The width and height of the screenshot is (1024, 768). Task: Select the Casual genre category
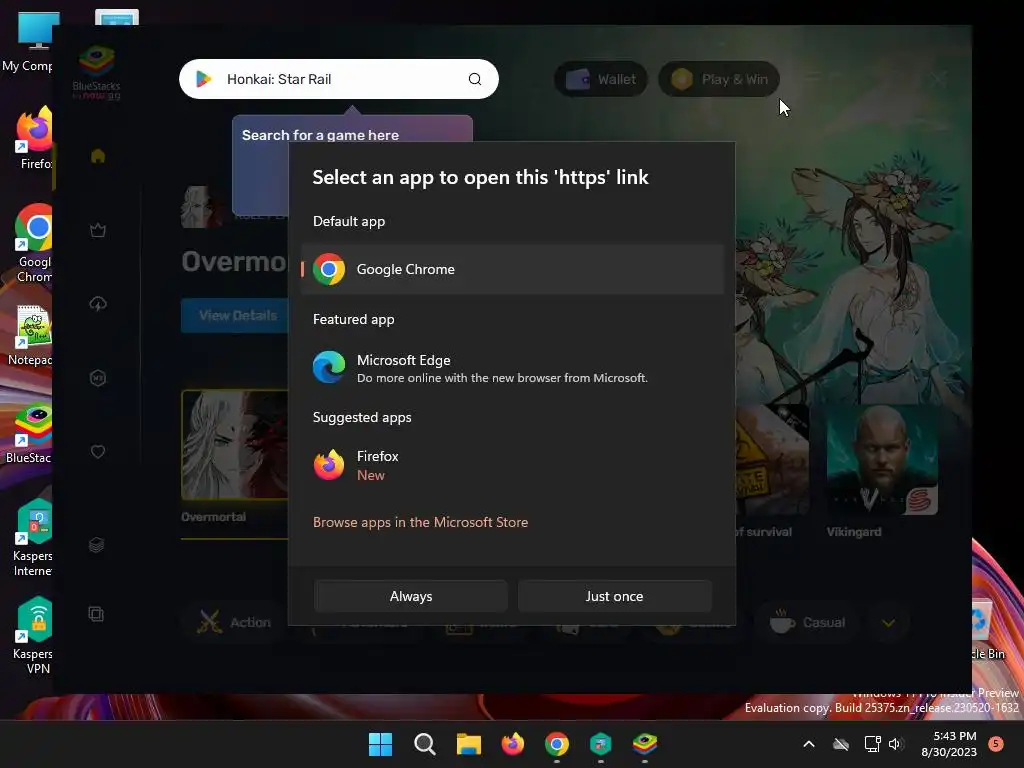(807, 622)
